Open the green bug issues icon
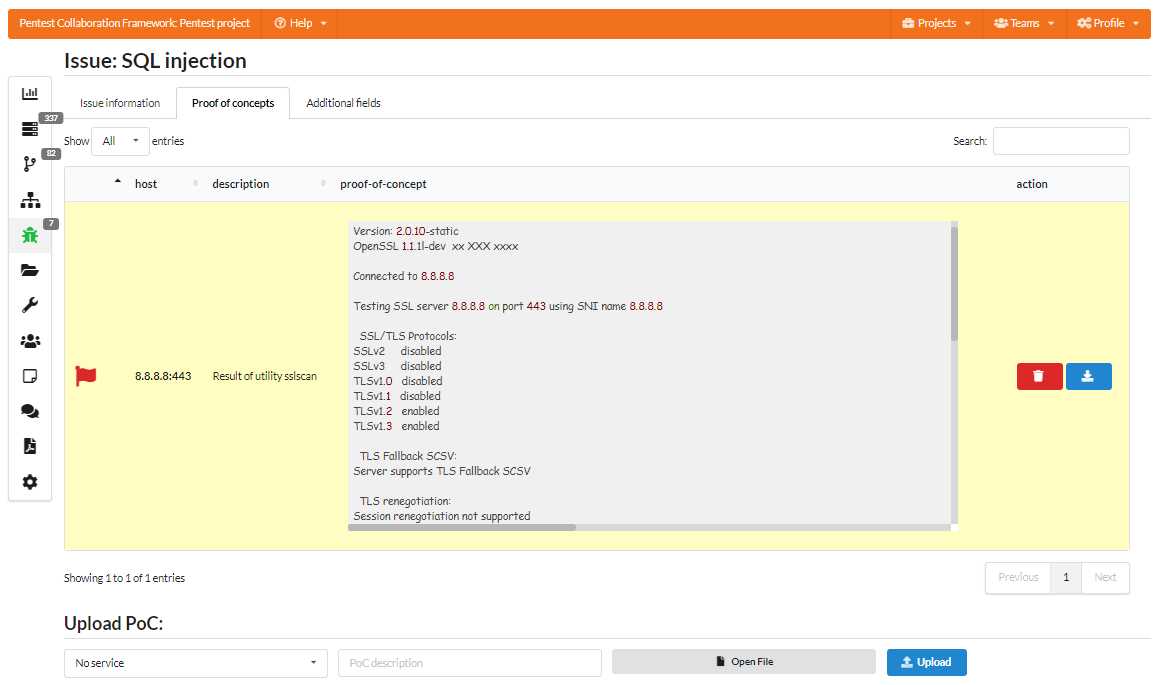The height and width of the screenshot is (685, 1156). (29, 235)
